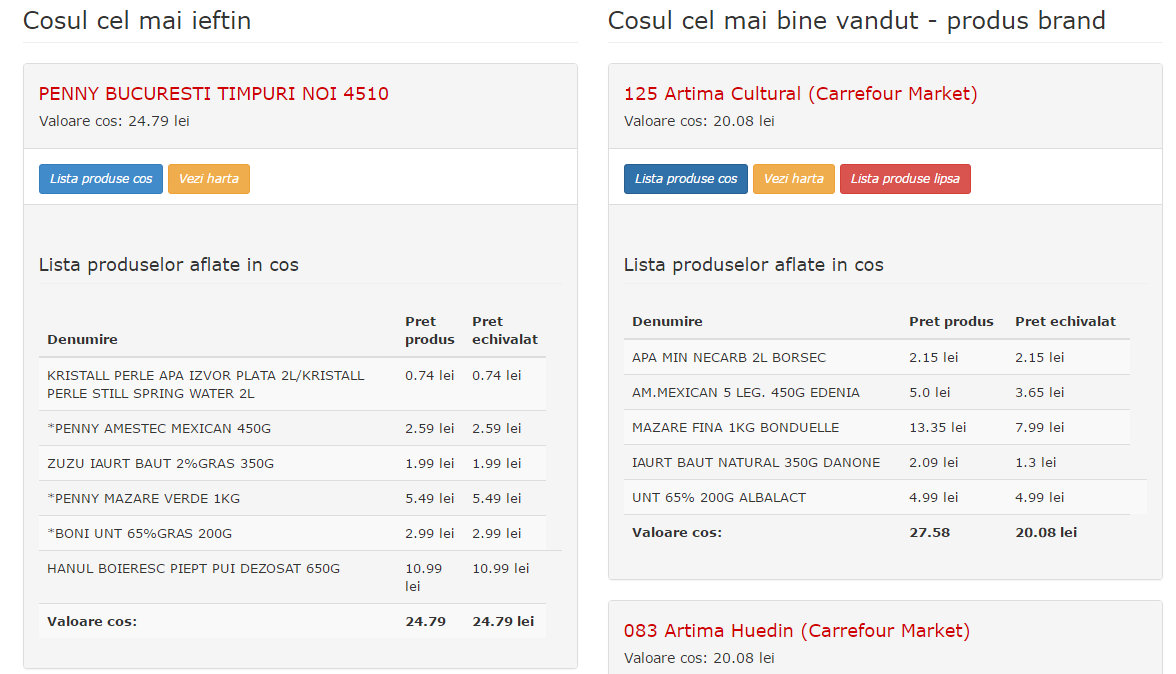Click the 13.35 lei price for MAZARE FINA BONDUELLE
The height and width of the screenshot is (674, 1176).
click(938, 428)
